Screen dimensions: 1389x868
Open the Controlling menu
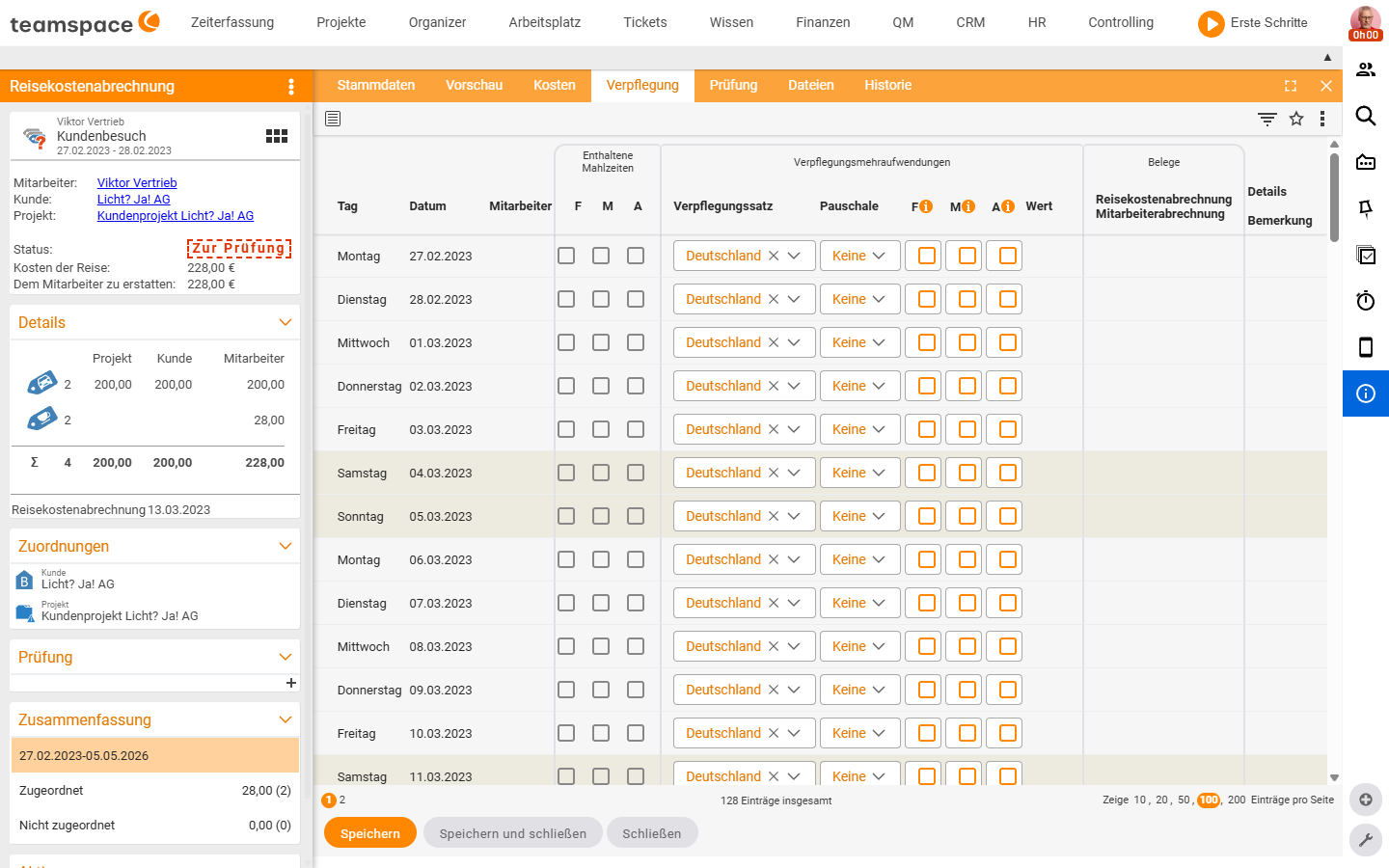1121,22
